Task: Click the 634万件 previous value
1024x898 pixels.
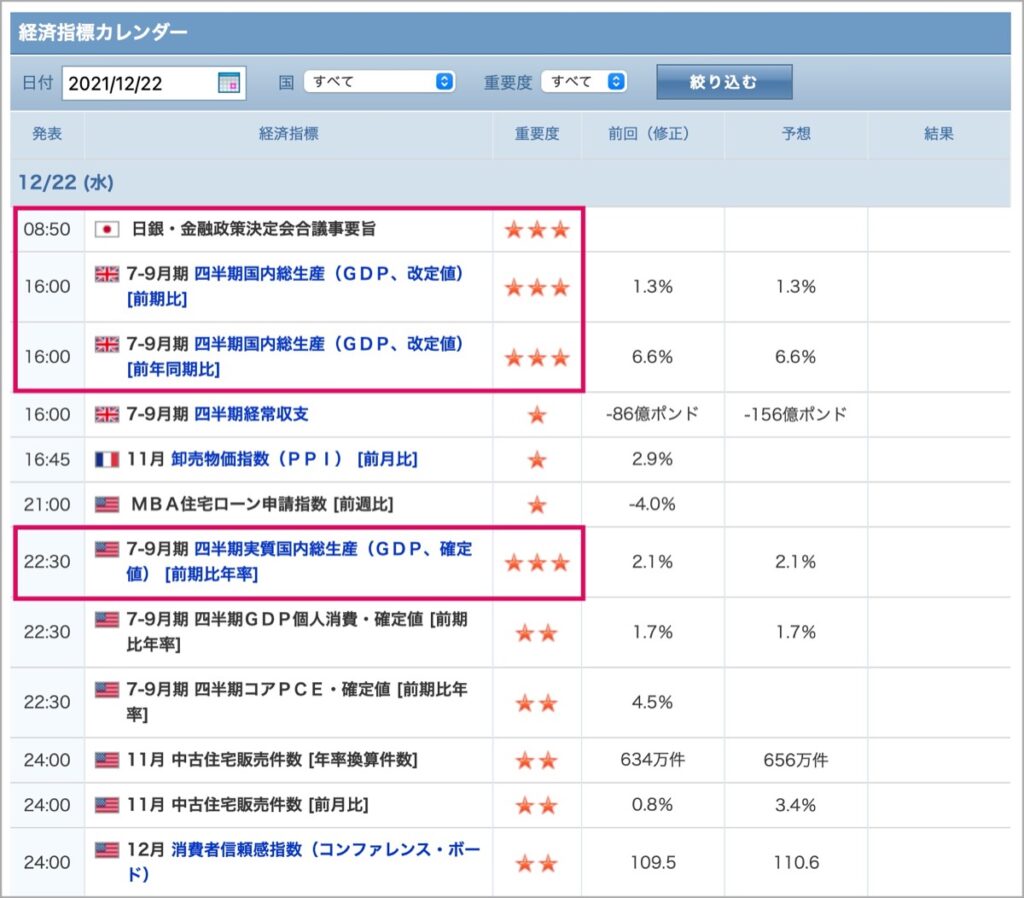Action: 652,760
